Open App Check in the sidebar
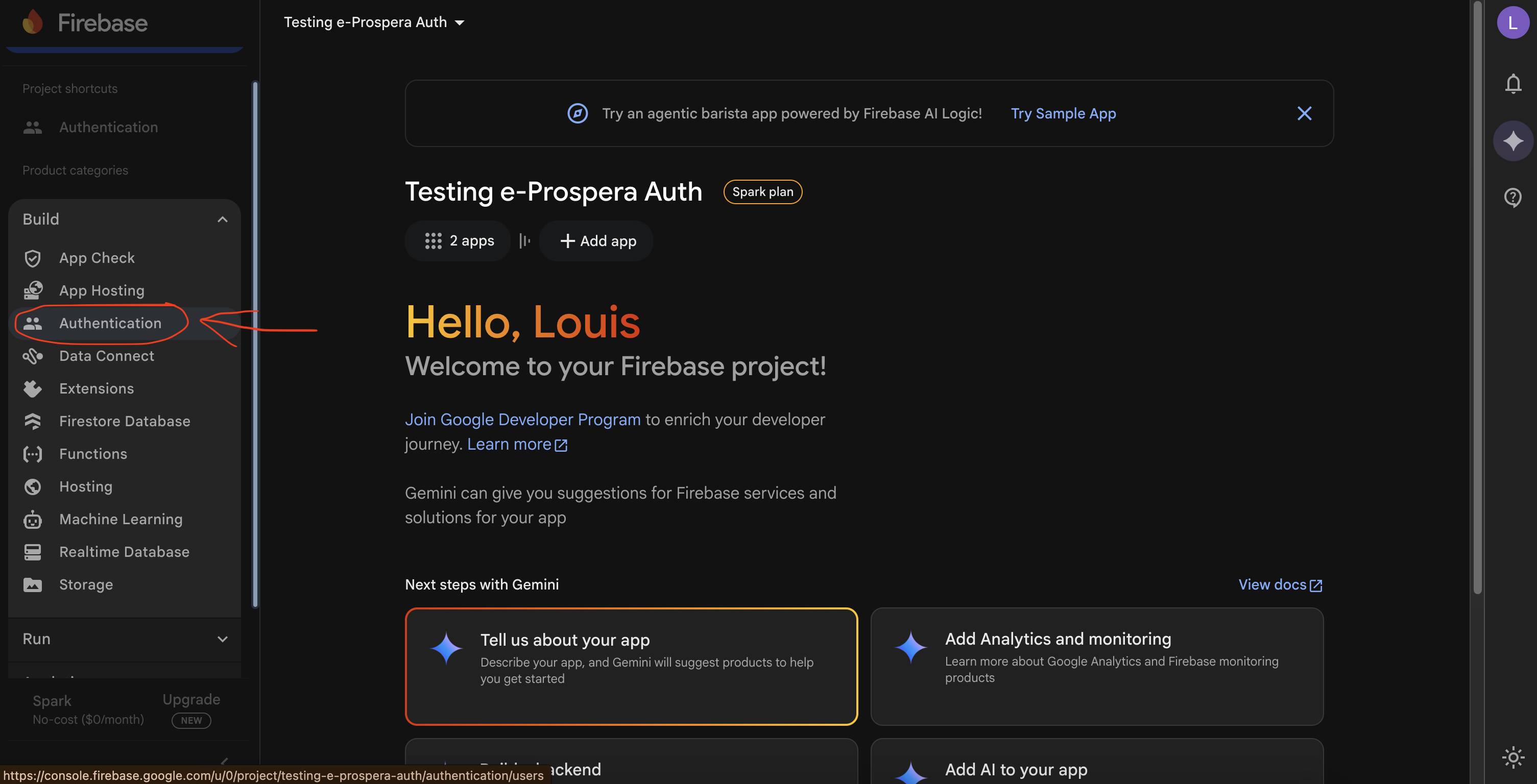The image size is (1537, 784). point(97,258)
